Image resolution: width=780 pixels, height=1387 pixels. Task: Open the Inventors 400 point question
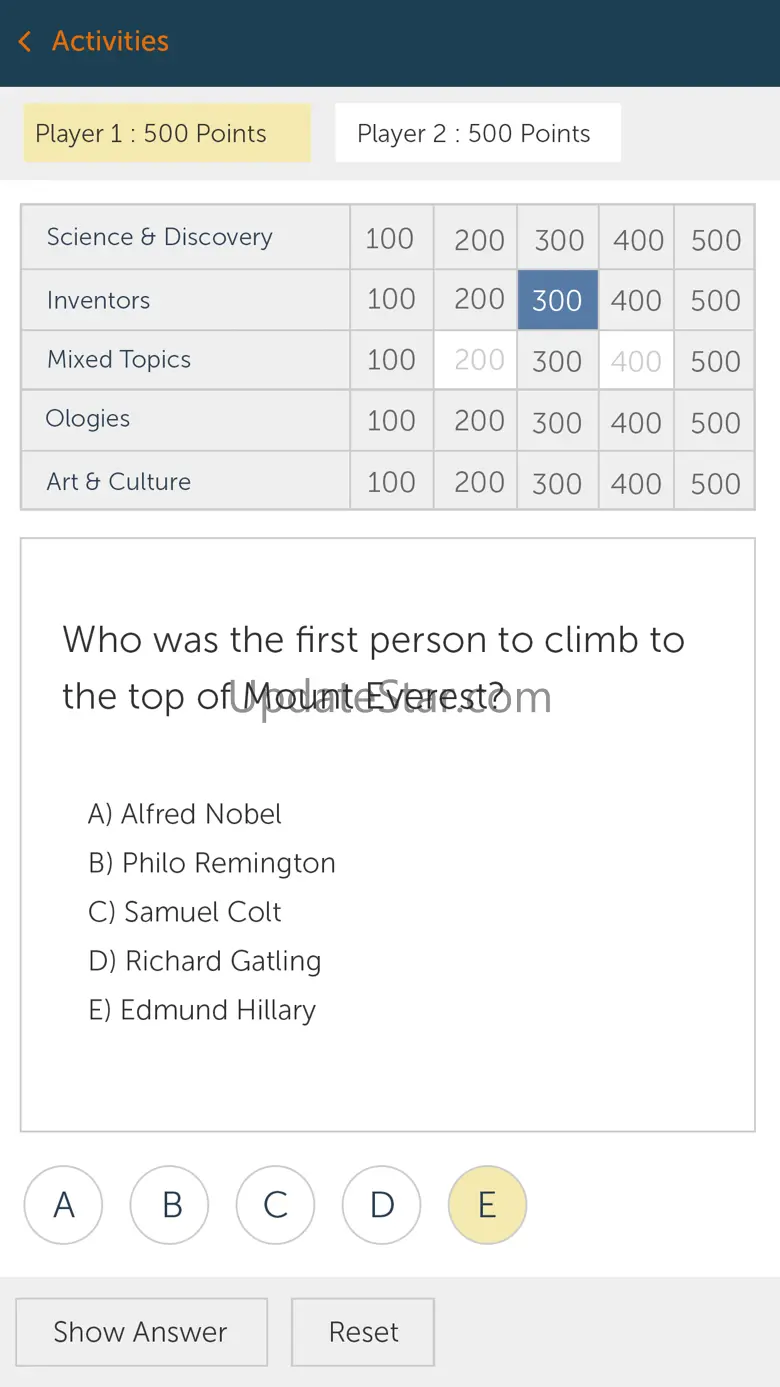click(637, 300)
